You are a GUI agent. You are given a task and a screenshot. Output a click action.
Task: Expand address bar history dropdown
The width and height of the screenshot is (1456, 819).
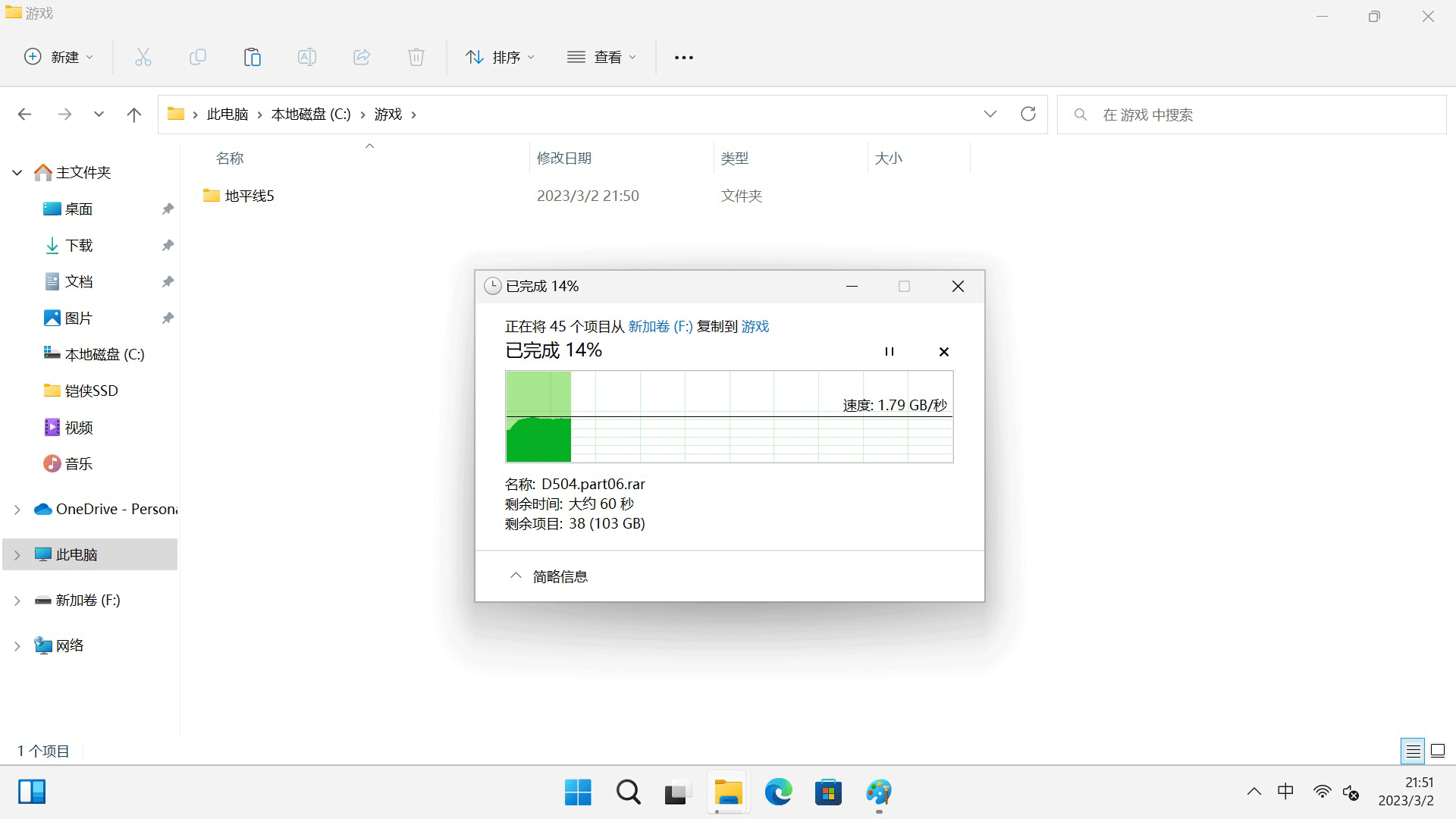[990, 114]
